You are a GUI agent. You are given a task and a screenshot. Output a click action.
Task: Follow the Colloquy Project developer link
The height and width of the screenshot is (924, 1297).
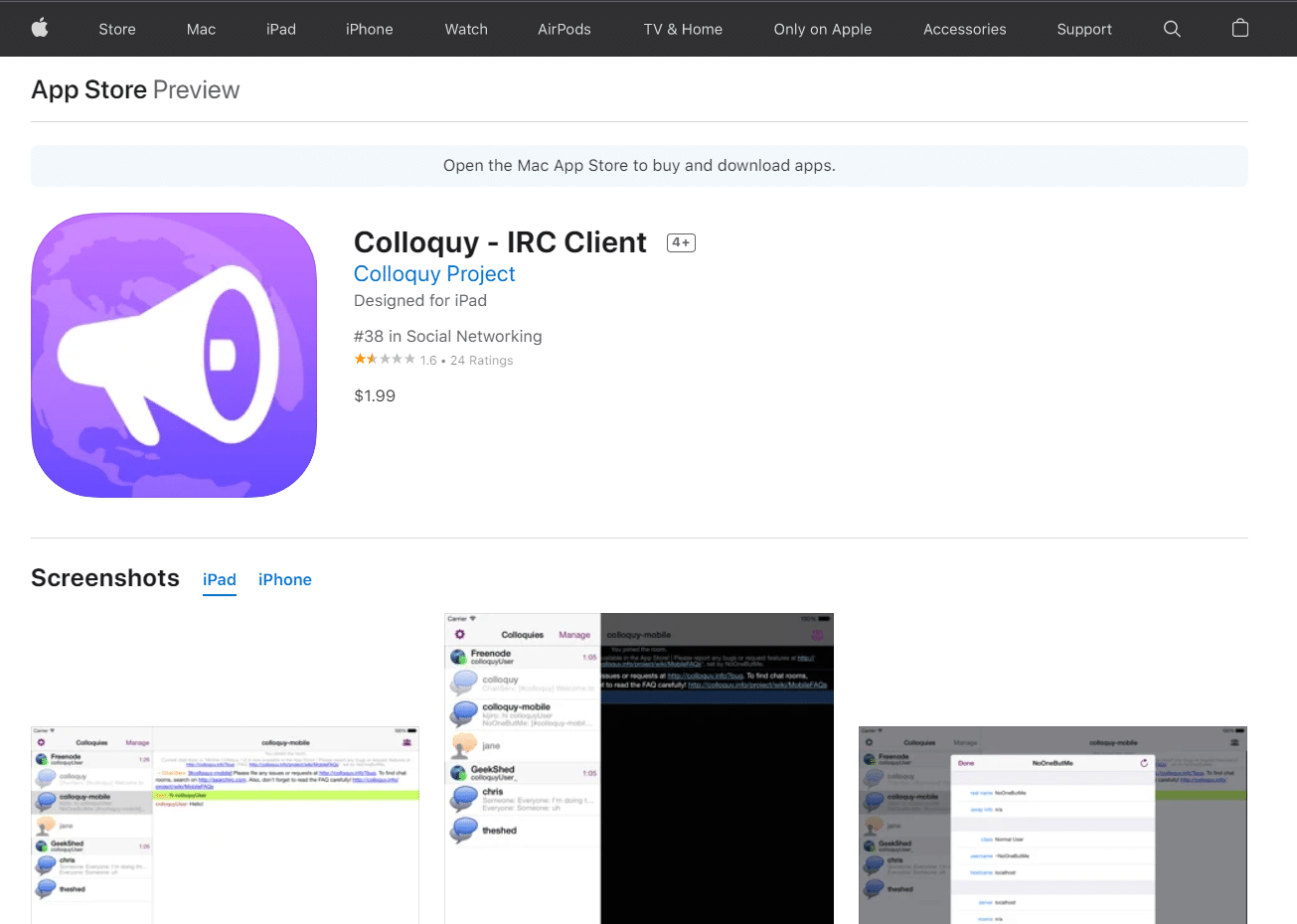434,274
